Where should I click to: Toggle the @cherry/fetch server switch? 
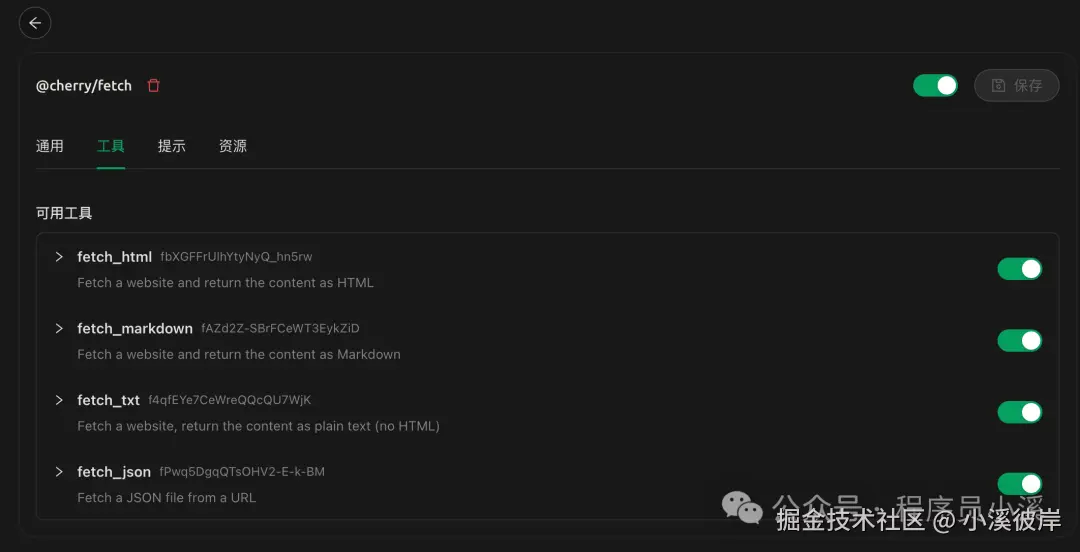click(935, 86)
